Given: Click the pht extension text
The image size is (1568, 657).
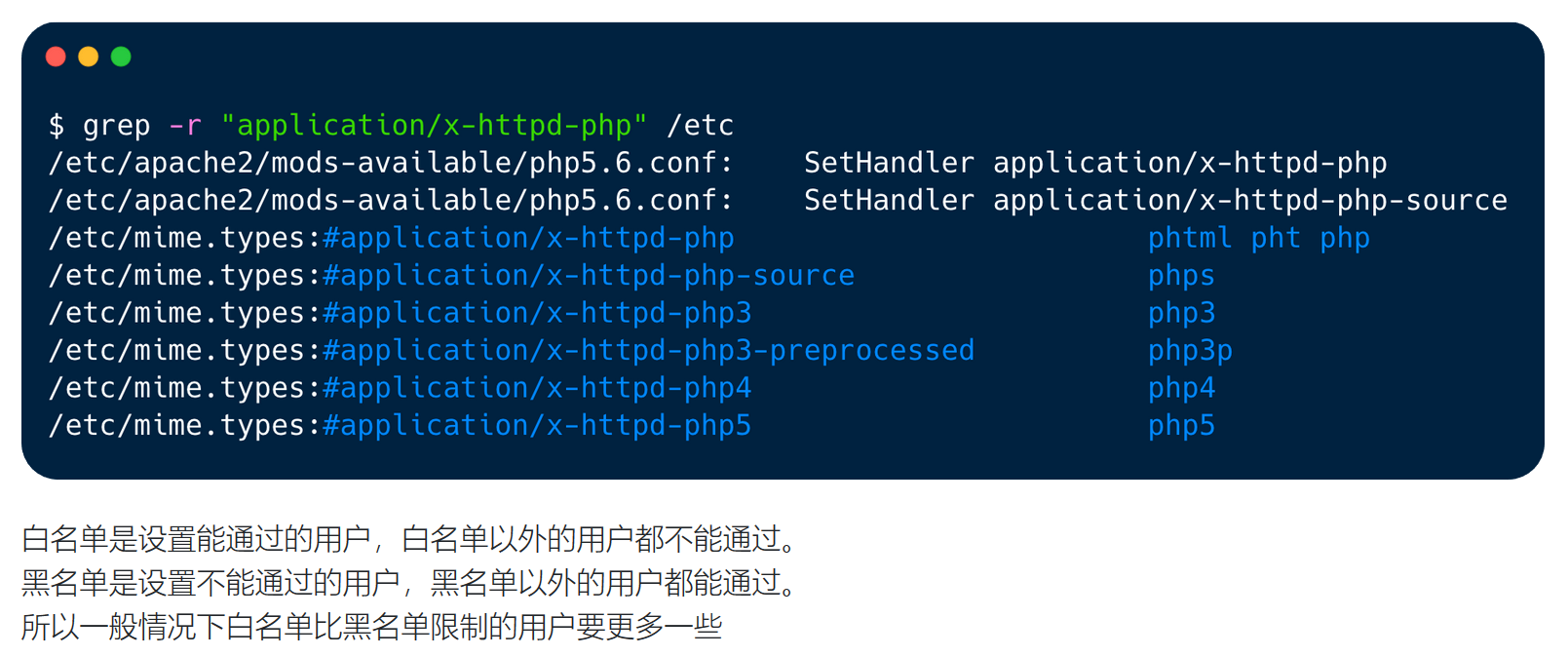Looking at the screenshot, I should pos(1276,238).
